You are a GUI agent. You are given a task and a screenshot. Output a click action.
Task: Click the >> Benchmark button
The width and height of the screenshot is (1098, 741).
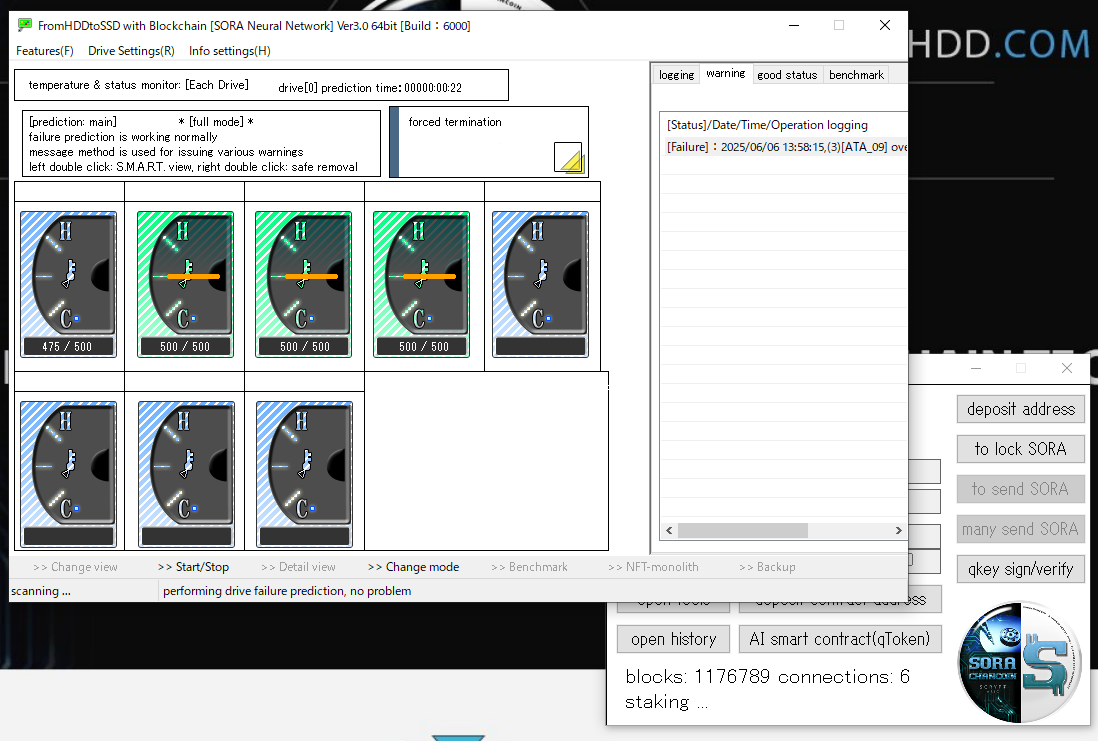[x=529, y=567]
